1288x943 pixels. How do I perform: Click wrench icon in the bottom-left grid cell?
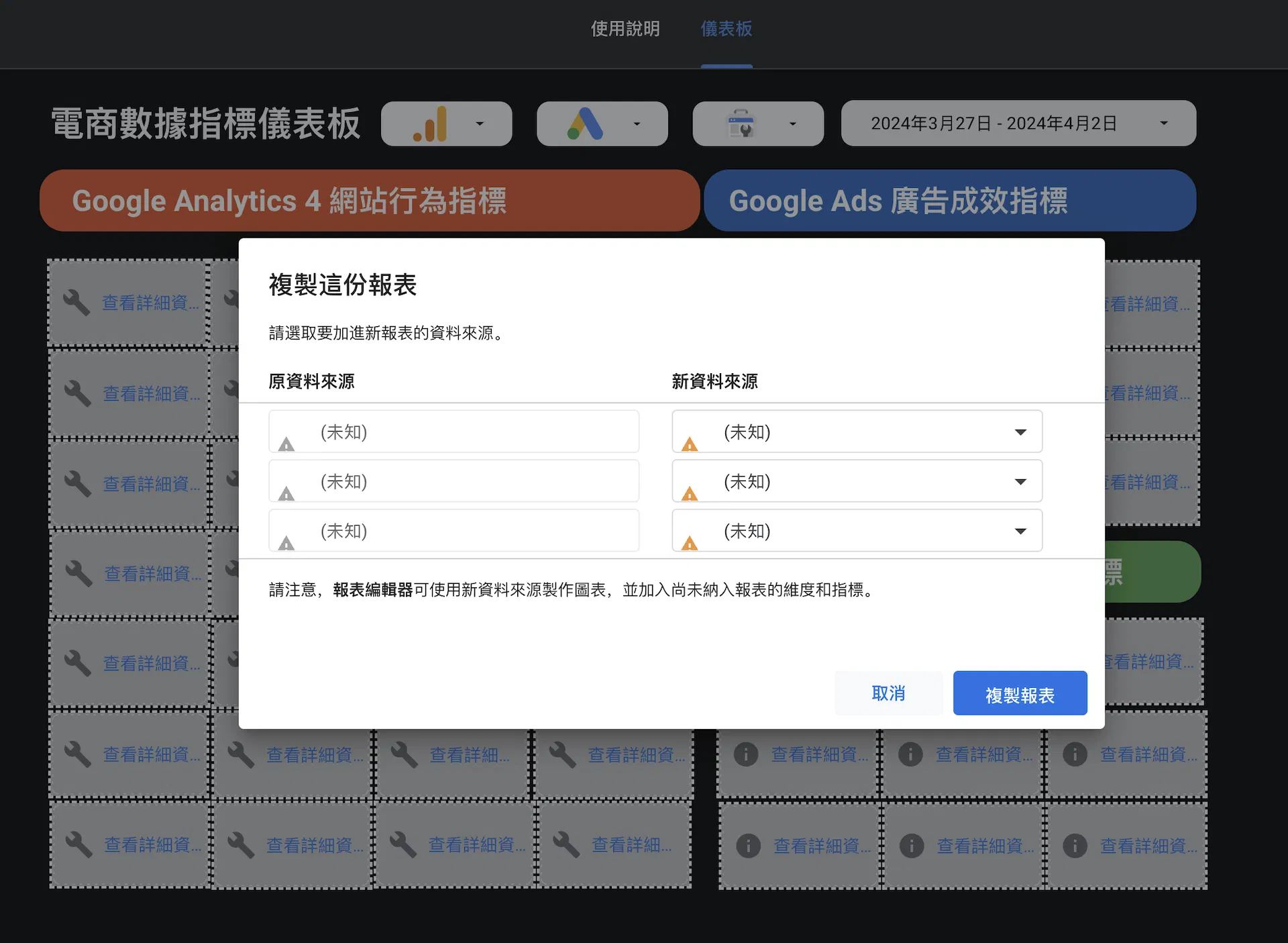pos(79,844)
